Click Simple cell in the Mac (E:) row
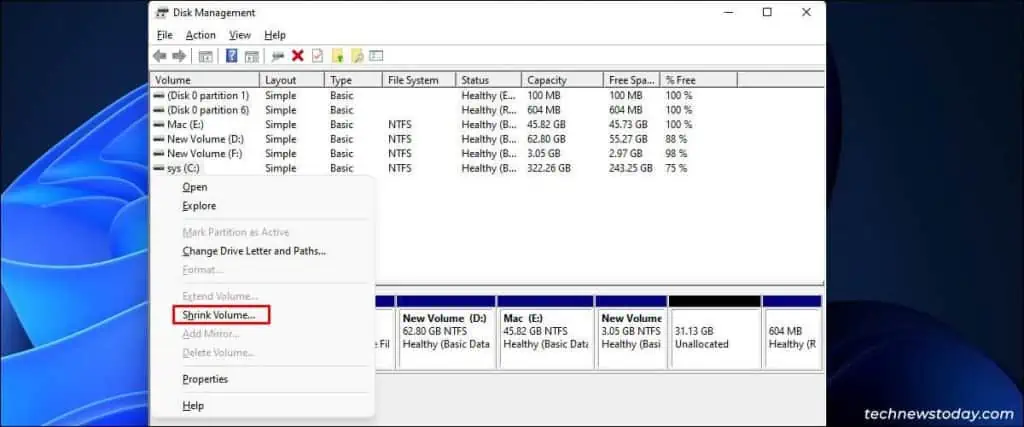The image size is (1024, 427). pos(281,124)
